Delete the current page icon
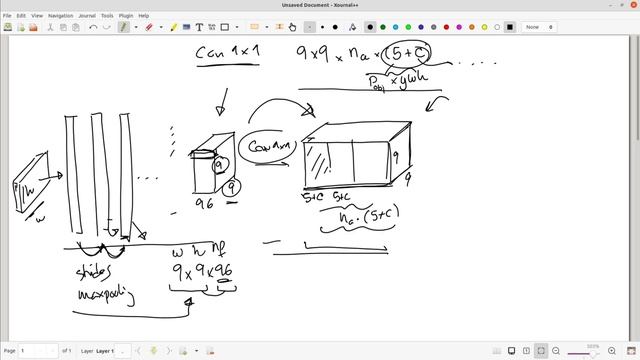Screen dimensions: 640x360 [210, 351]
